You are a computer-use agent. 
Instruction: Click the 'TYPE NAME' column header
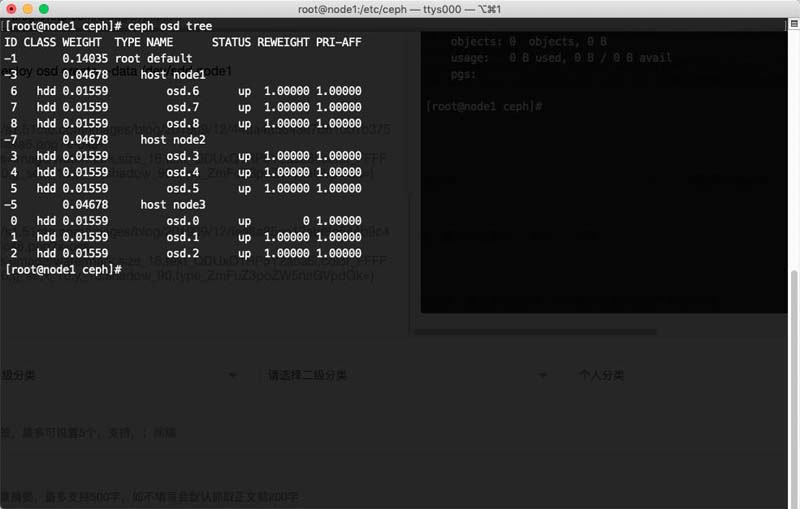143,42
